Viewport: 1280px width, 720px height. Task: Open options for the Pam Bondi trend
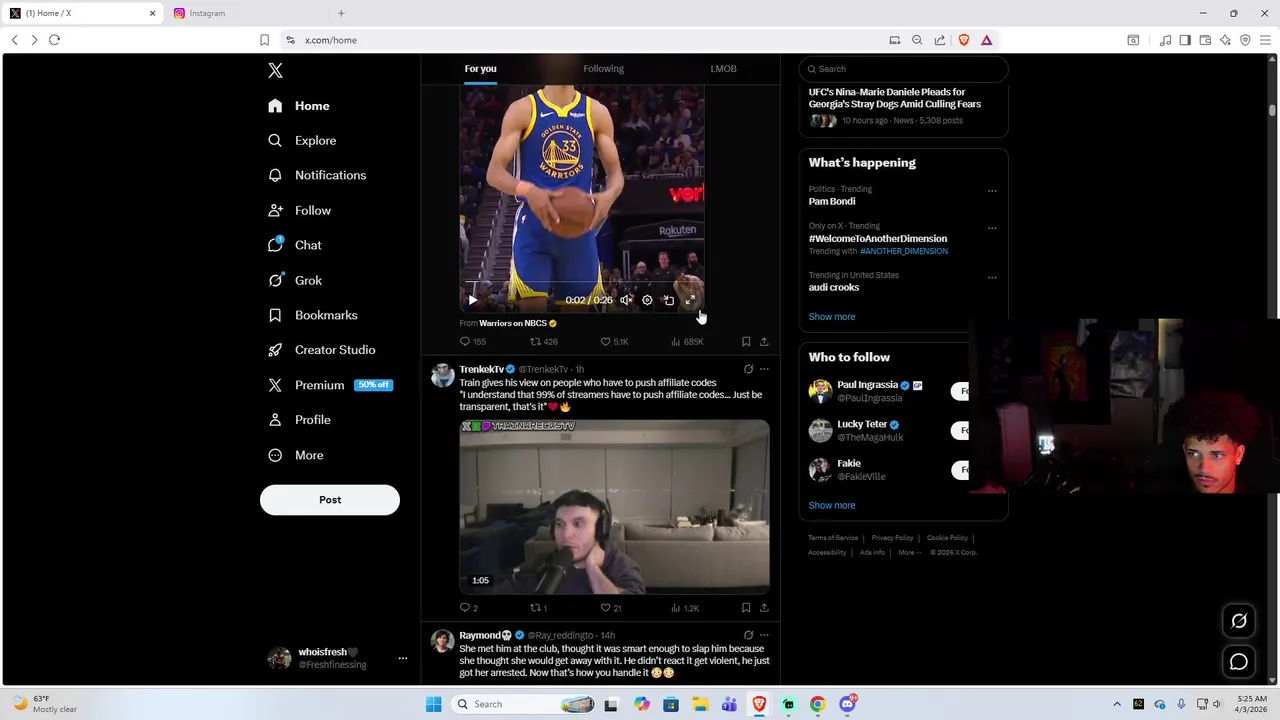(992, 190)
